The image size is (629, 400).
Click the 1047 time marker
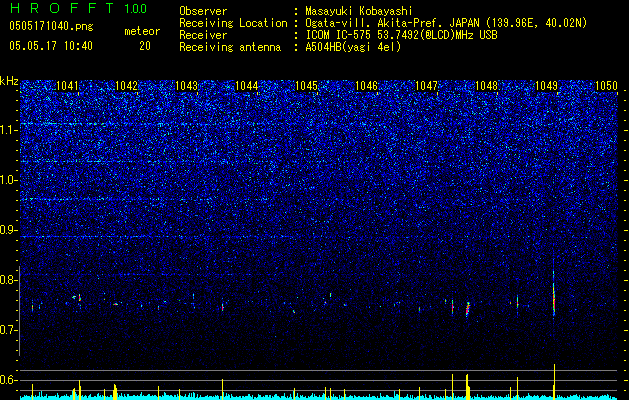426,86
